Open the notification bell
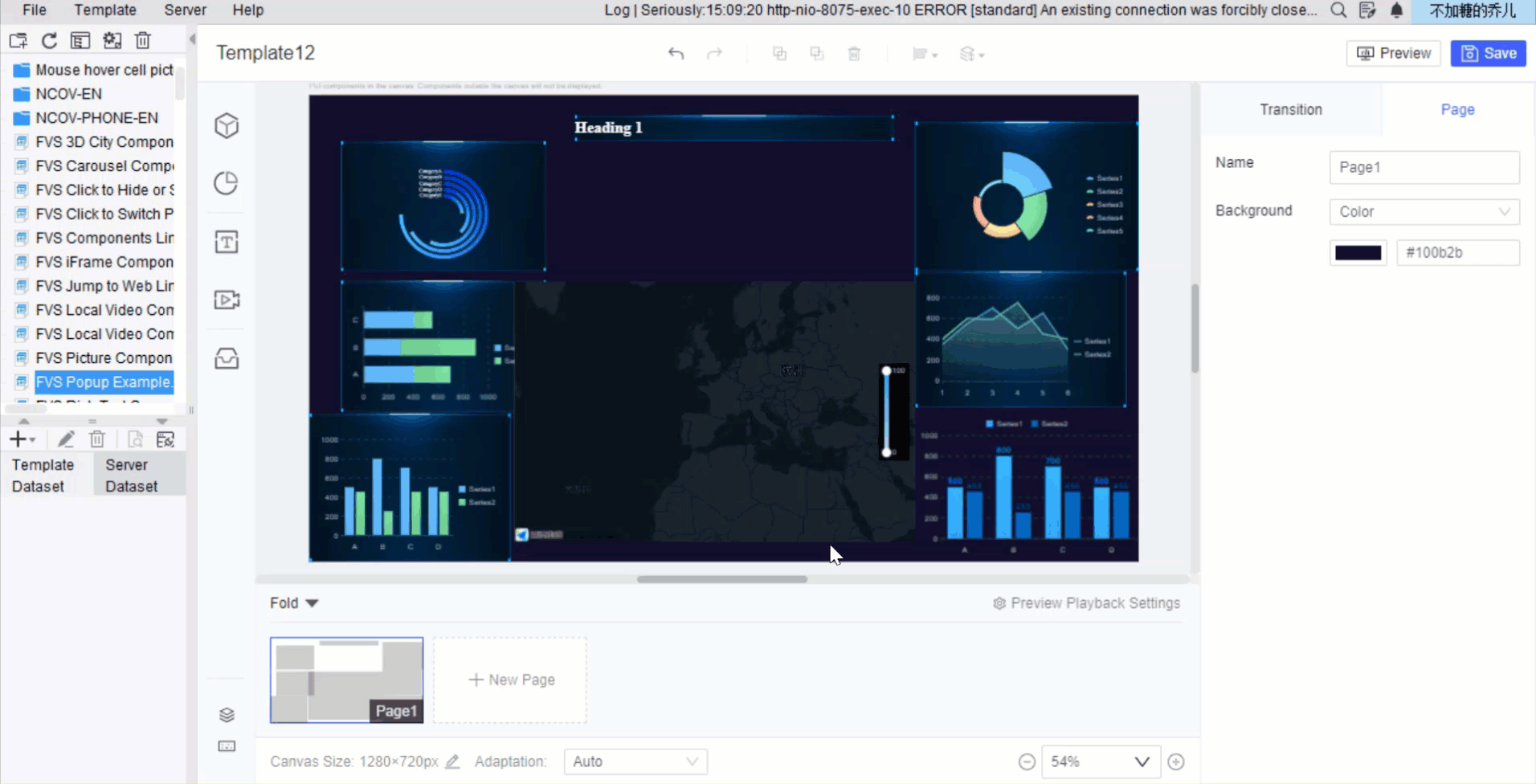 pyautogui.click(x=1397, y=10)
